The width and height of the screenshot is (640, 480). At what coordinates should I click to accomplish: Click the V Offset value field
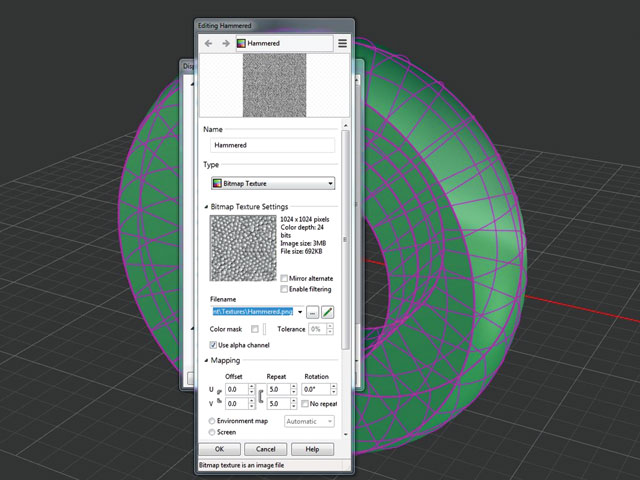[237, 404]
